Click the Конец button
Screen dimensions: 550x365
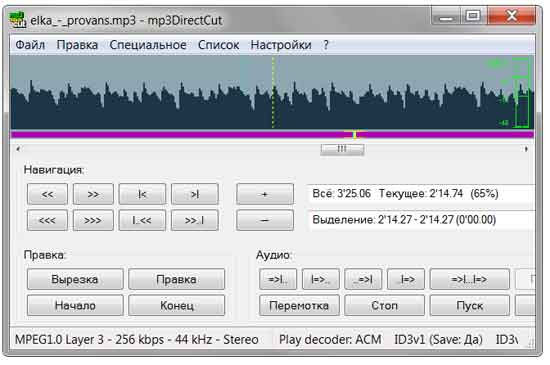(176, 305)
